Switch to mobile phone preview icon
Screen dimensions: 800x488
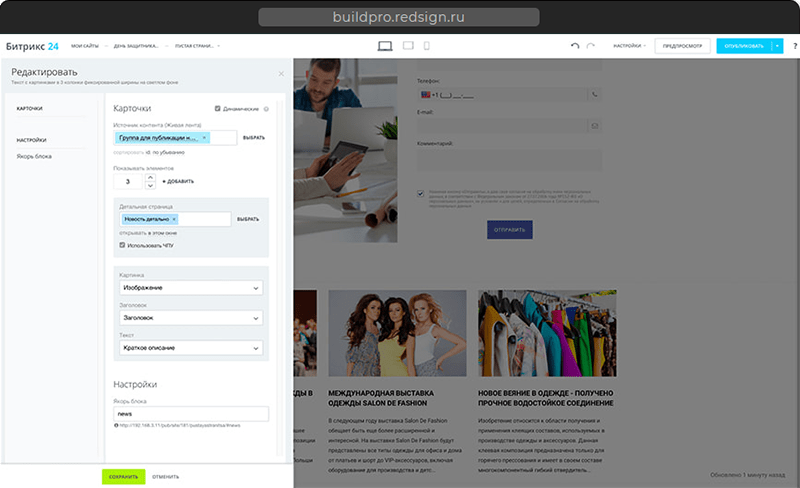click(x=427, y=45)
